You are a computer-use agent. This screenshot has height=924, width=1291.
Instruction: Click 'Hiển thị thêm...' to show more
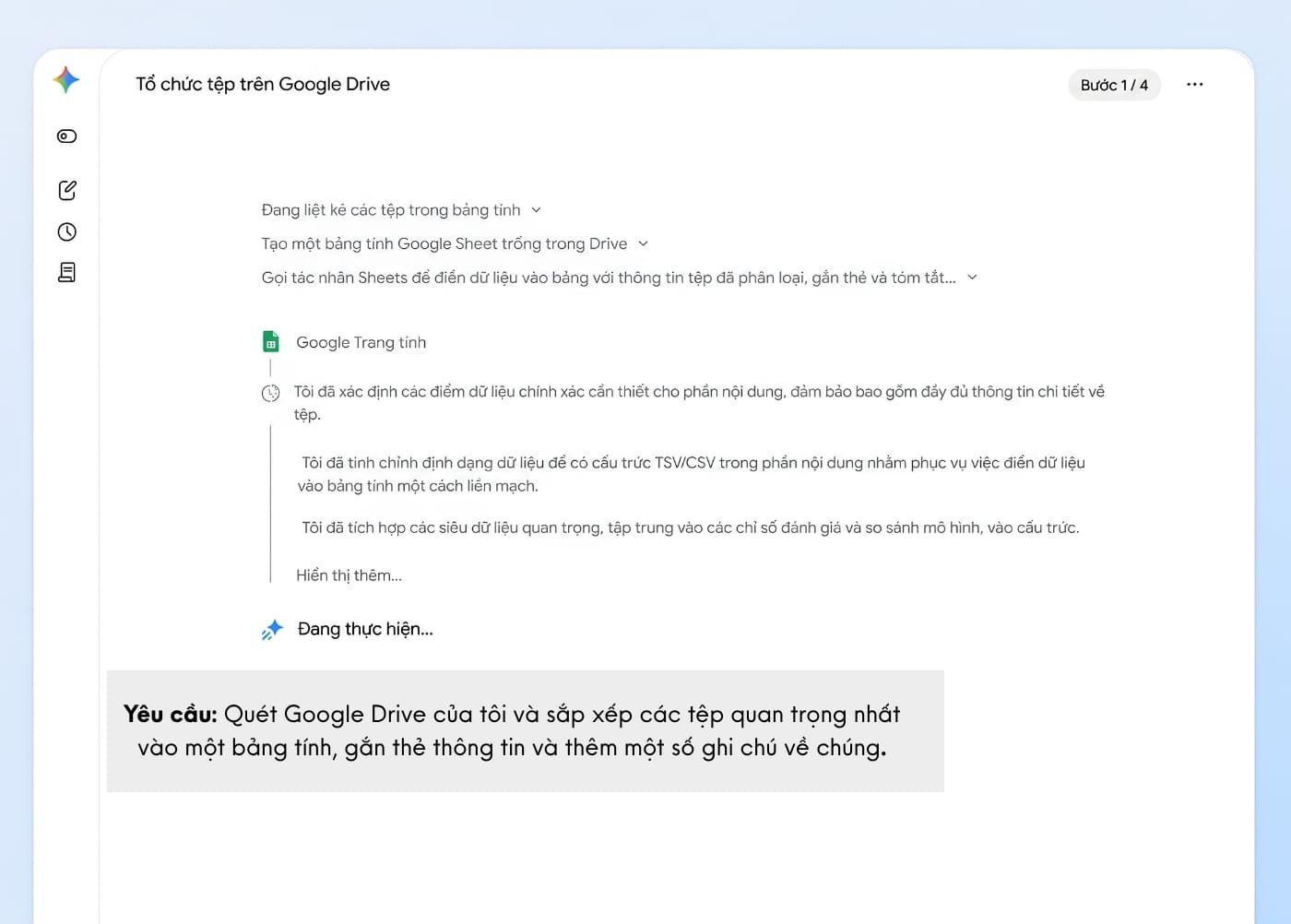(349, 575)
